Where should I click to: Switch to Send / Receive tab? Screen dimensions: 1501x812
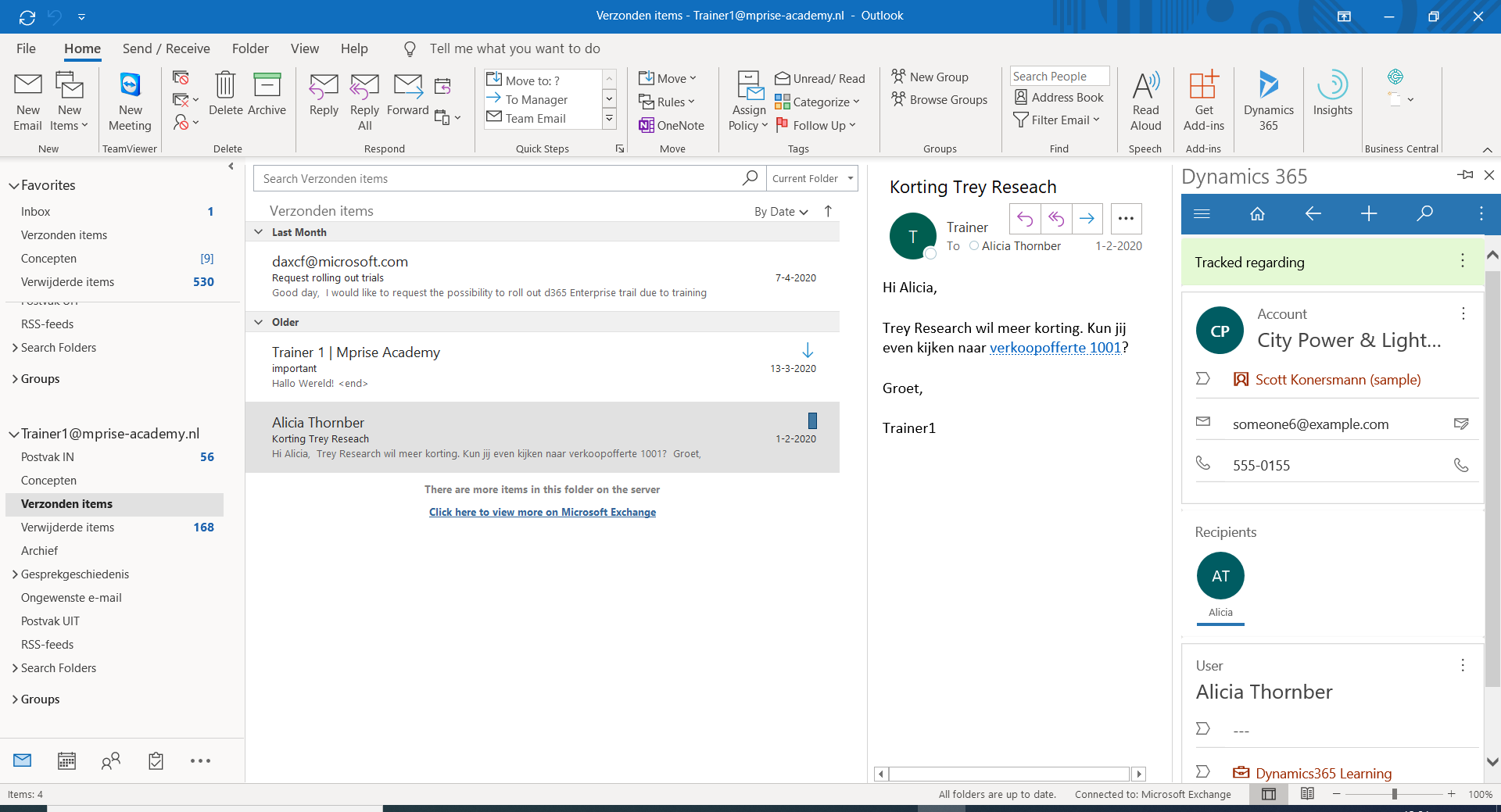(x=166, y=48)
